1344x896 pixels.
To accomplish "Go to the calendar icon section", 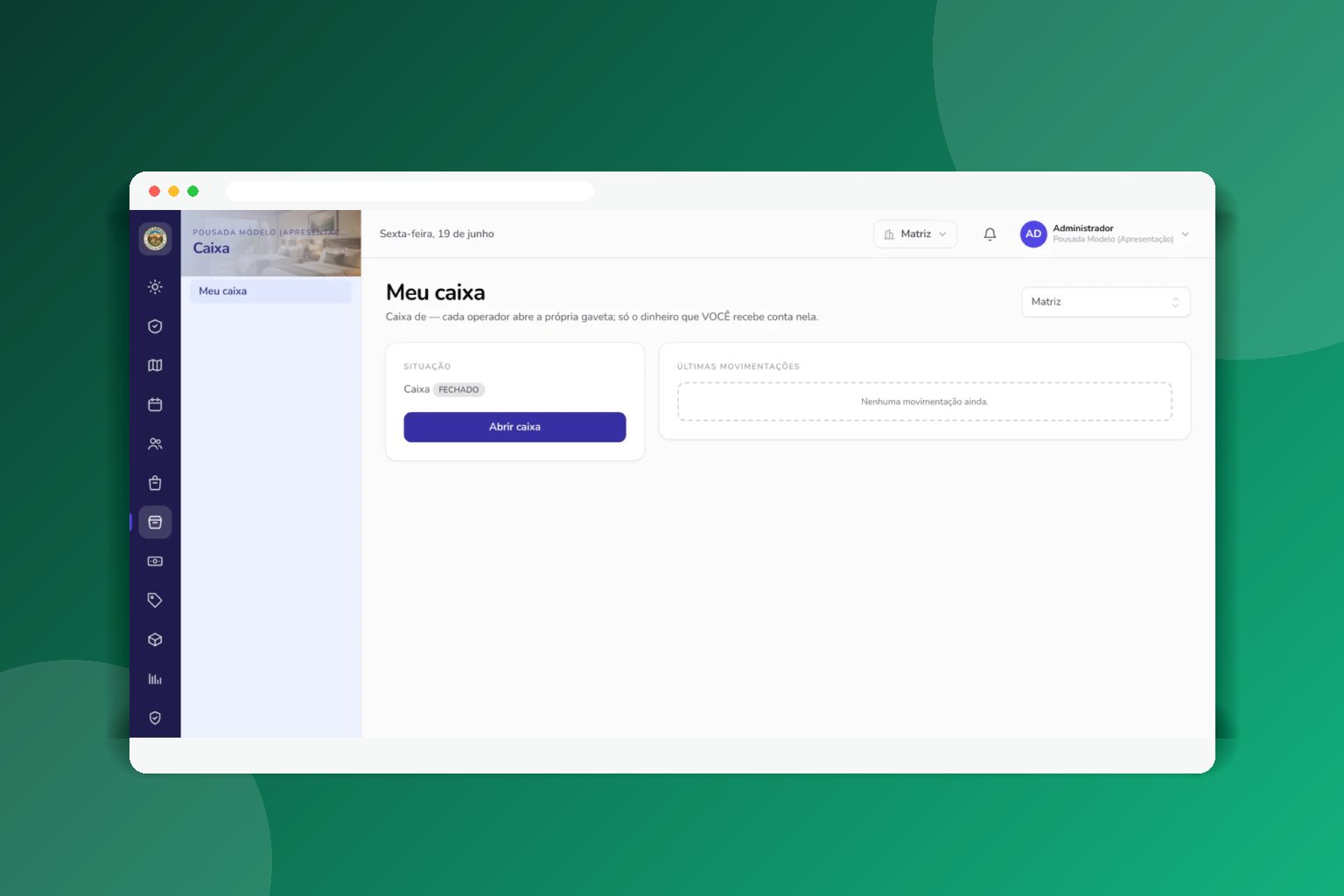I will (x=155, y=404).
